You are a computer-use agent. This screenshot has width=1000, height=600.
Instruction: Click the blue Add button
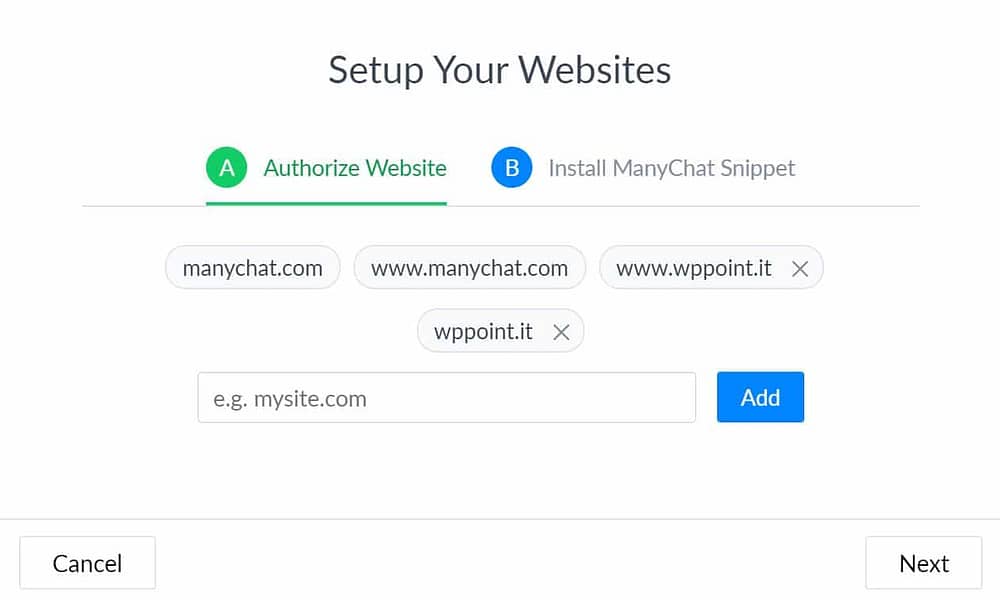tap(760, 397)
